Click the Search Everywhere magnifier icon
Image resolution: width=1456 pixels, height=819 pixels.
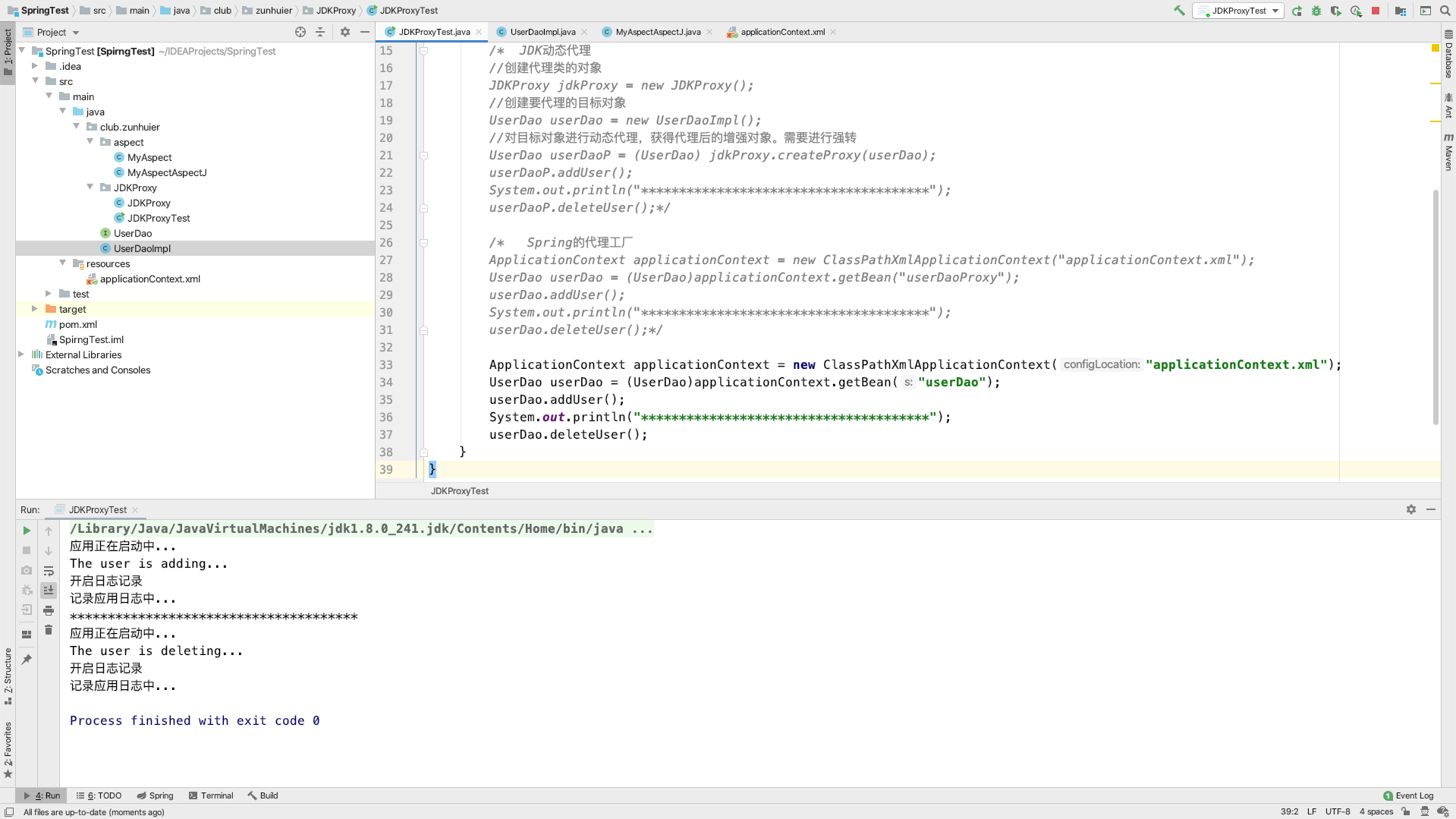tap(1445, 11)
